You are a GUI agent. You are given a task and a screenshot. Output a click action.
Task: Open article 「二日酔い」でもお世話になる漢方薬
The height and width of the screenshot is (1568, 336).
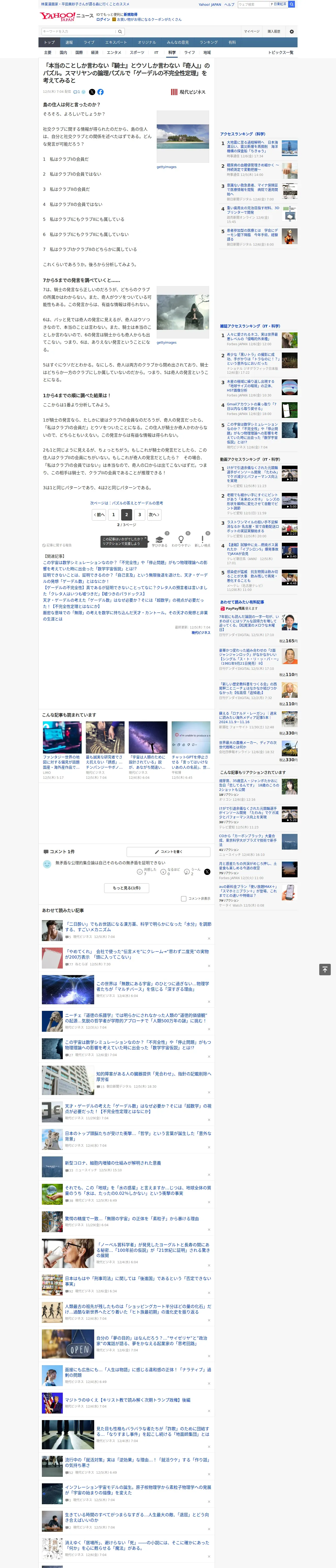tap(138, 926)
